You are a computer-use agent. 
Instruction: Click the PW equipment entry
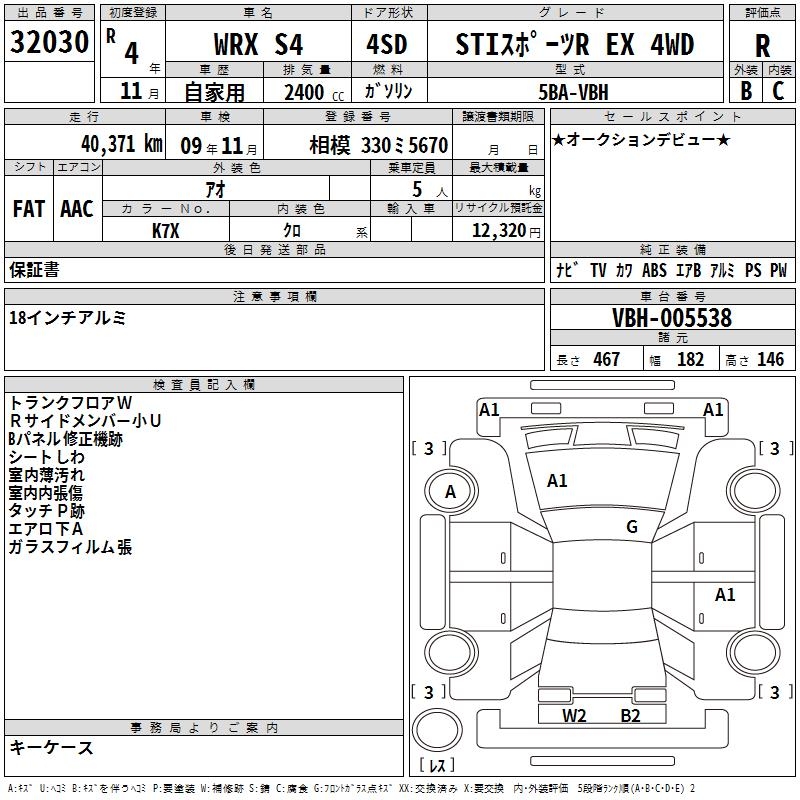tap(779, 270)
